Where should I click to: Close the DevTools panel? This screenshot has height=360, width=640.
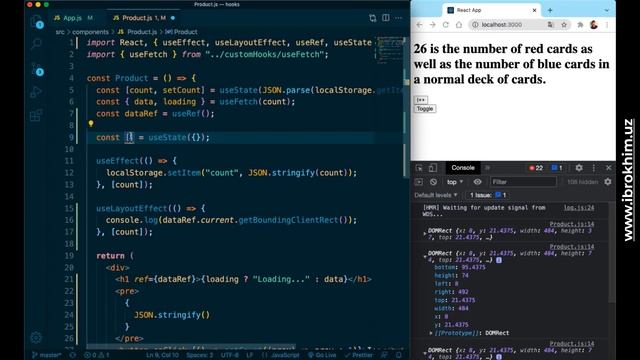click(609, 168)
